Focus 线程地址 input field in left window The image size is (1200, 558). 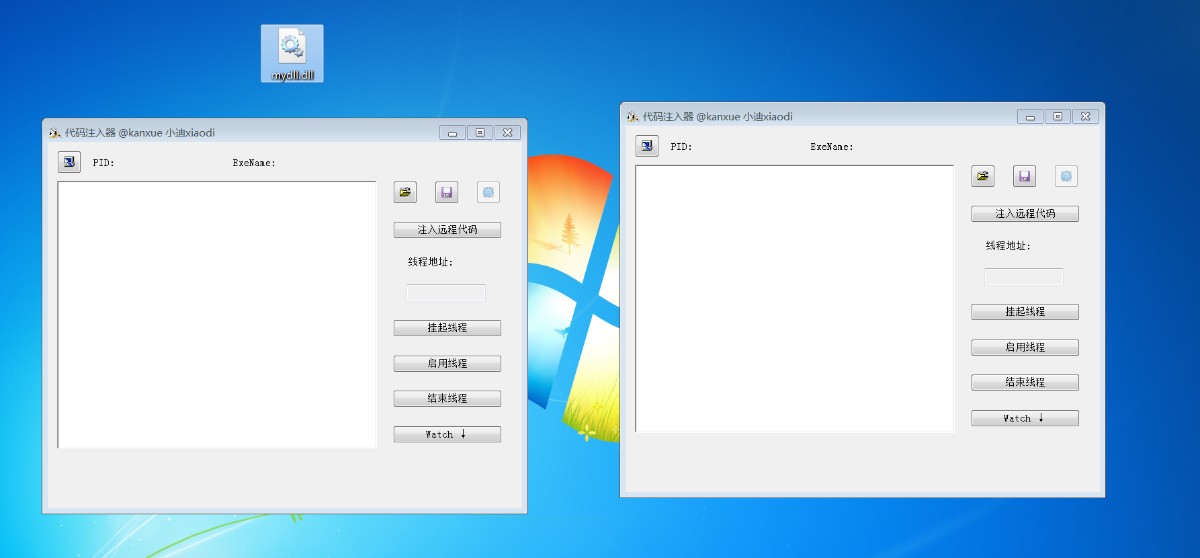click(446, 293)
